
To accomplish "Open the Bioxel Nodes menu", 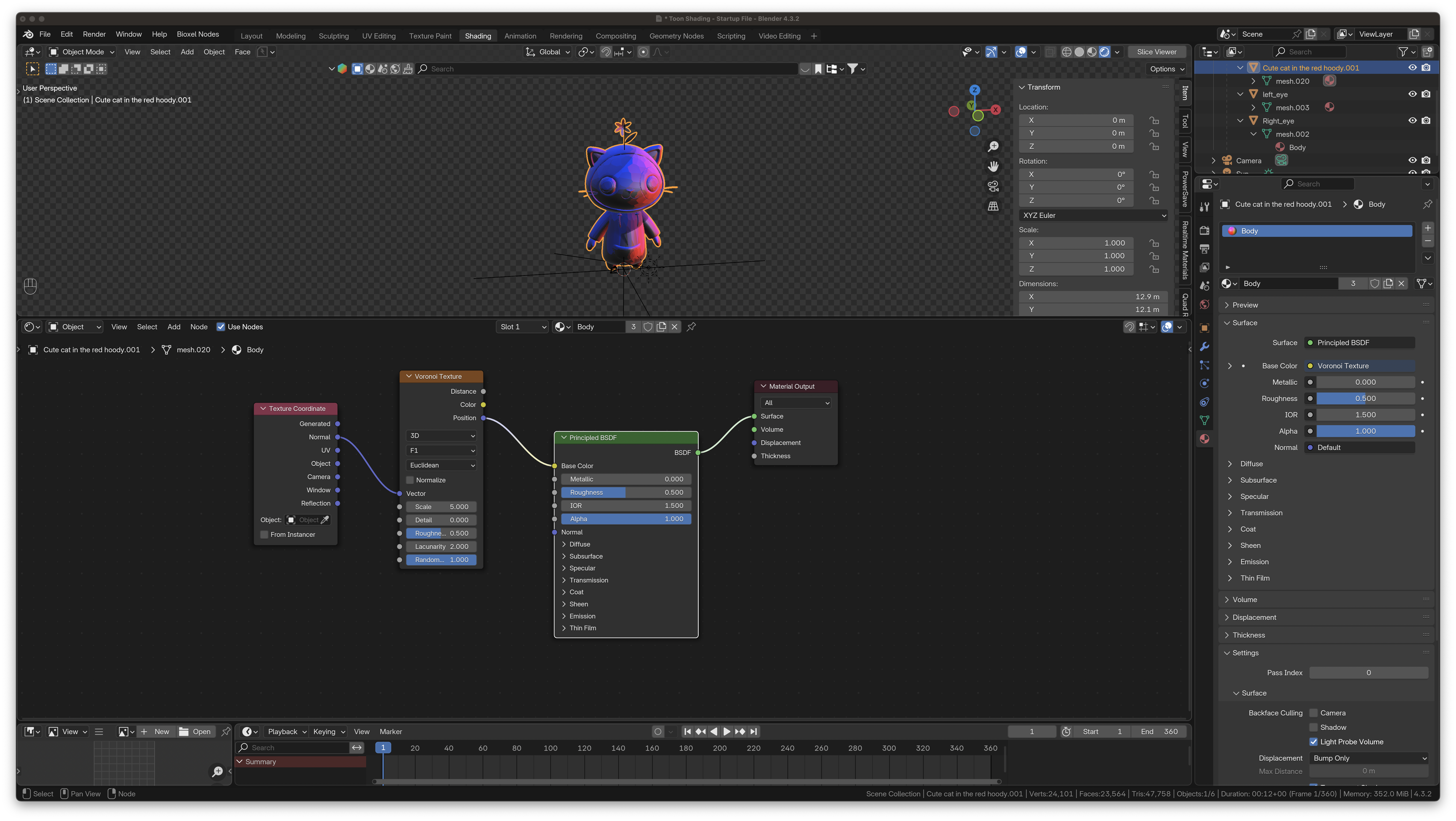I will (x=198, y=35).
